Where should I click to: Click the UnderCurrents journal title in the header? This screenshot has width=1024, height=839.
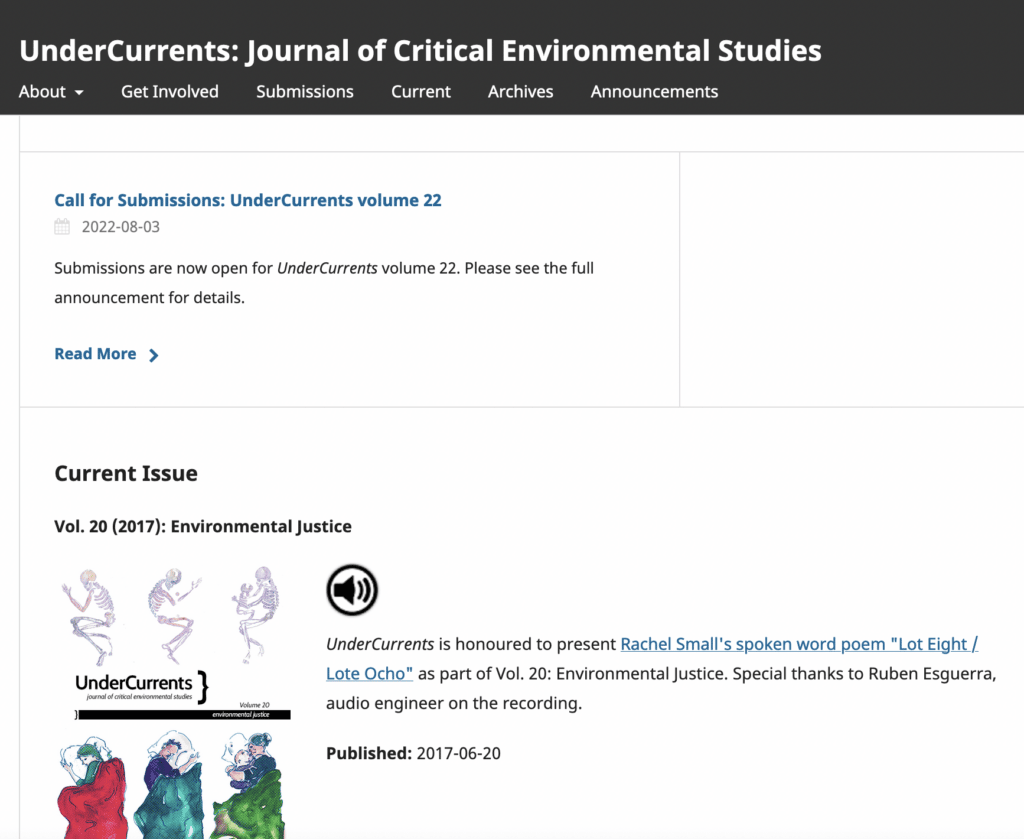pyautogui.click(x=420, y=50)
